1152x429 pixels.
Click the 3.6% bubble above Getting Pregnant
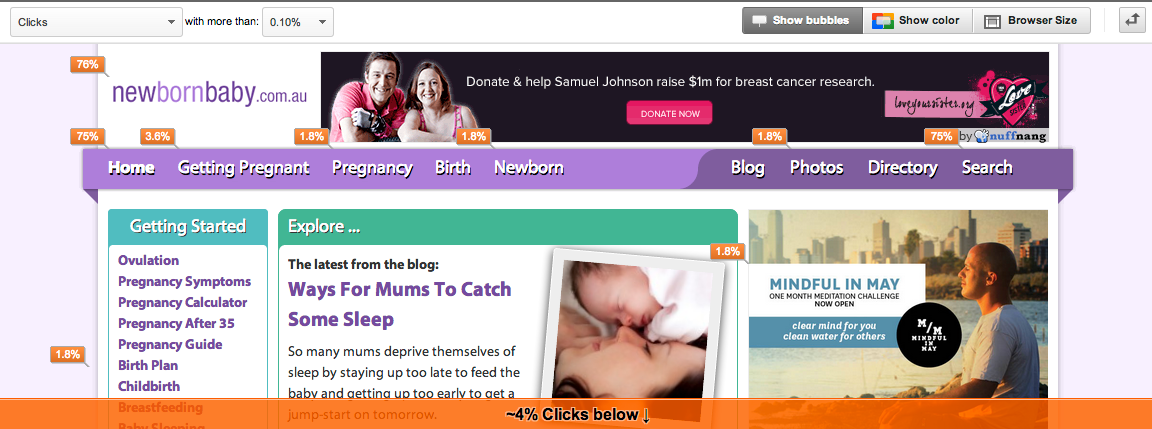coord(157,136)
